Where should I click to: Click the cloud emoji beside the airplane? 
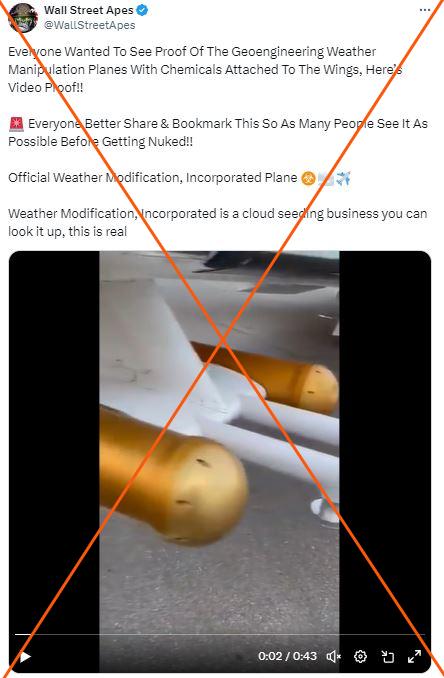click(x=326, y=178)
